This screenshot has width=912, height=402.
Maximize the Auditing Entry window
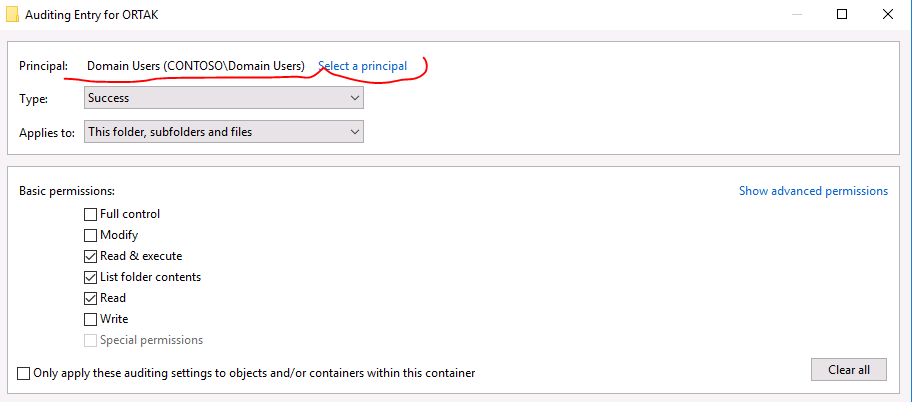(842, 15)
